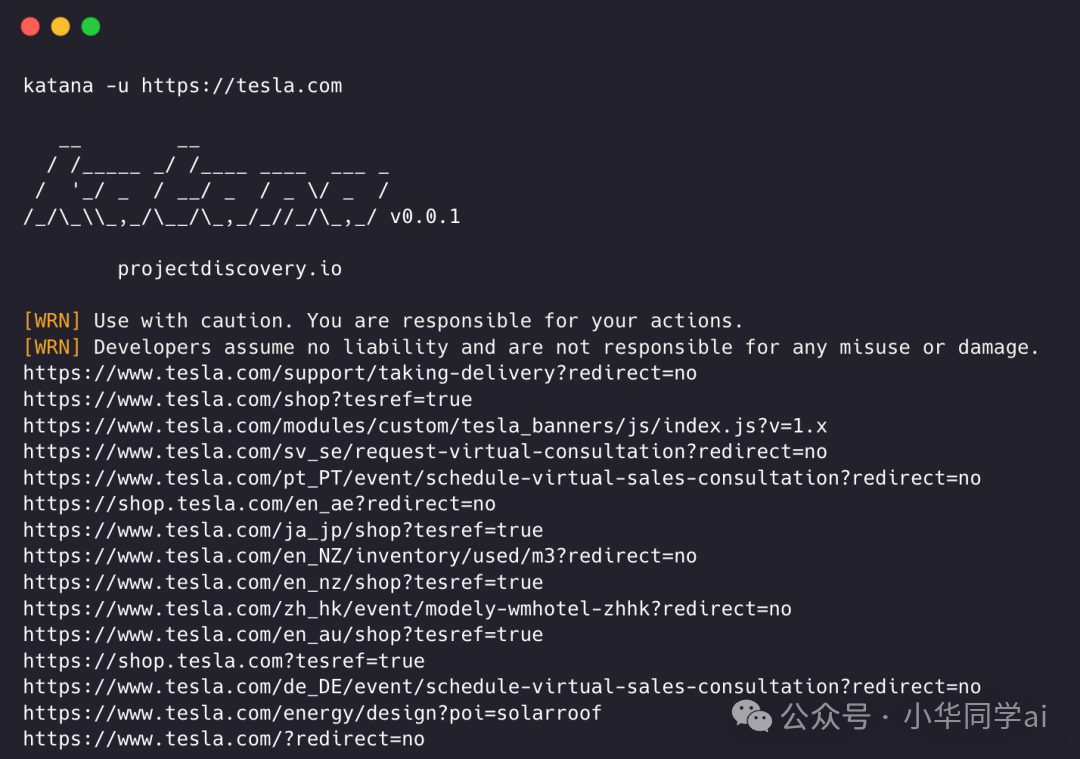Open the shop.tesla.com en_ae URL

pos(259,504)
